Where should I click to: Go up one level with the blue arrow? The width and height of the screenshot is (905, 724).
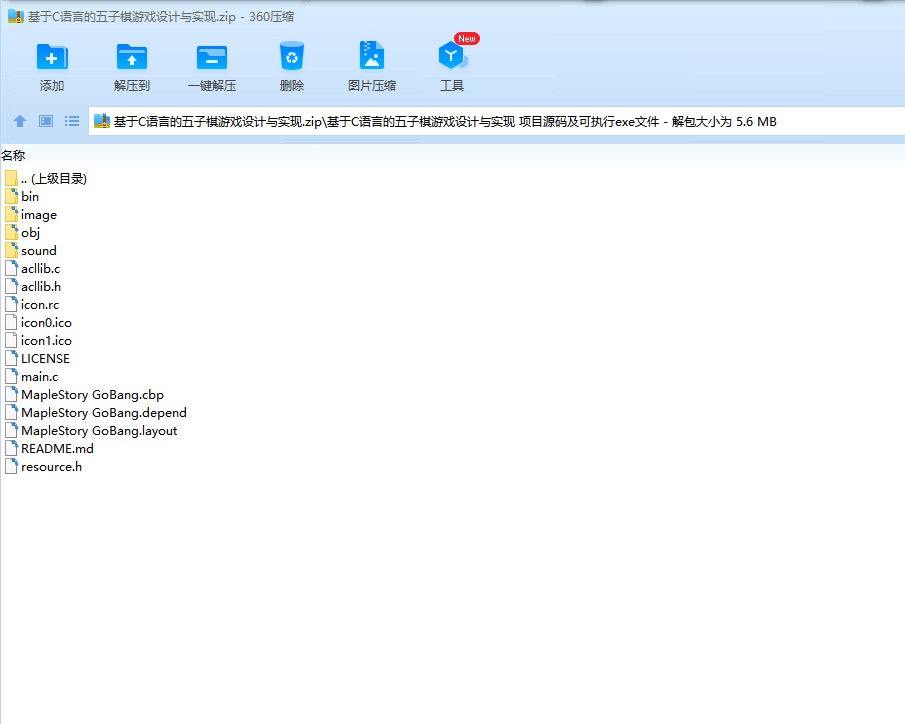(x=20, y=121)
